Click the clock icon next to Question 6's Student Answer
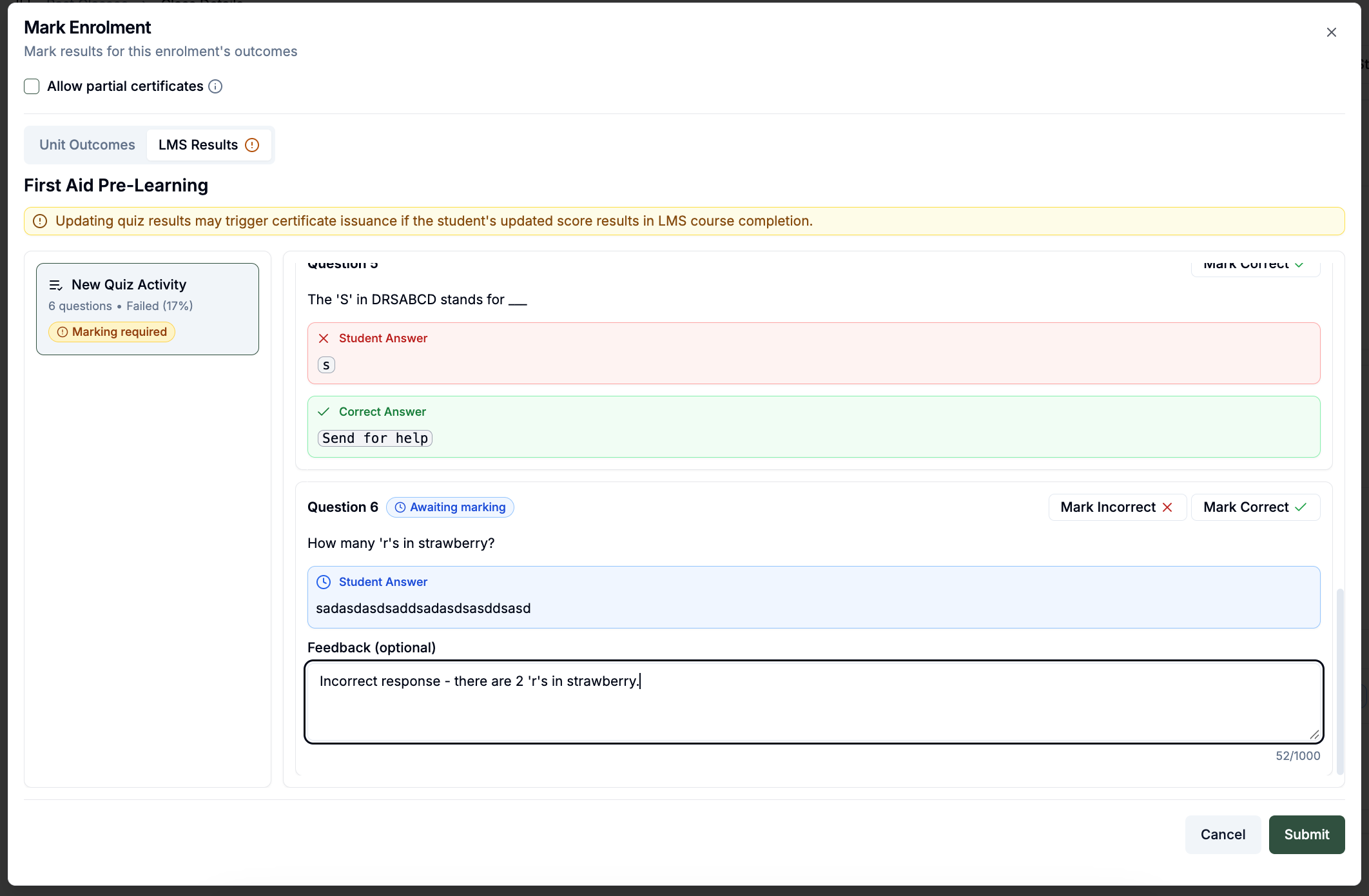1369x896 pixels. (324, 582)
